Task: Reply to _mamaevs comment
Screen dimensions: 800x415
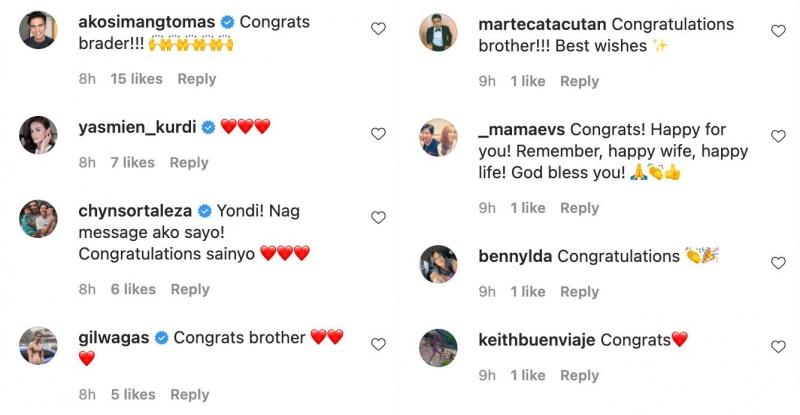Action: pyautogui.click(x=579, y=208)
